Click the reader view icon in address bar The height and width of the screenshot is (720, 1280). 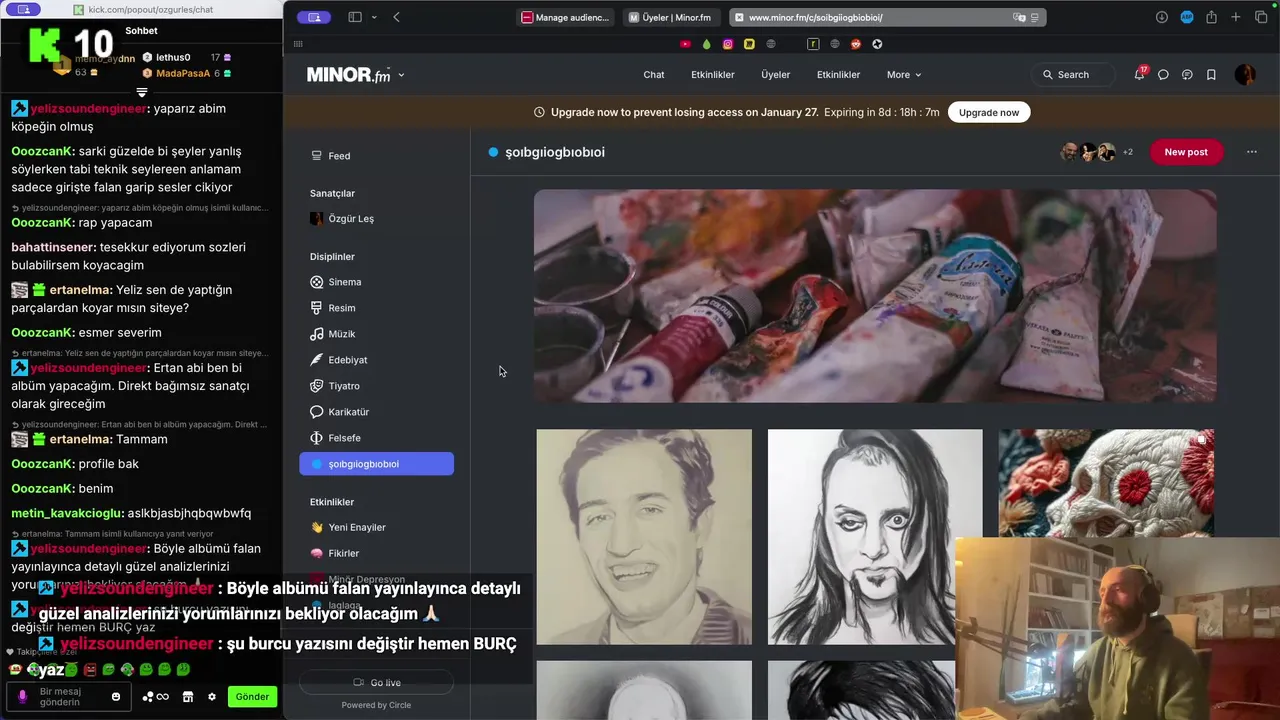[1035, 17]
